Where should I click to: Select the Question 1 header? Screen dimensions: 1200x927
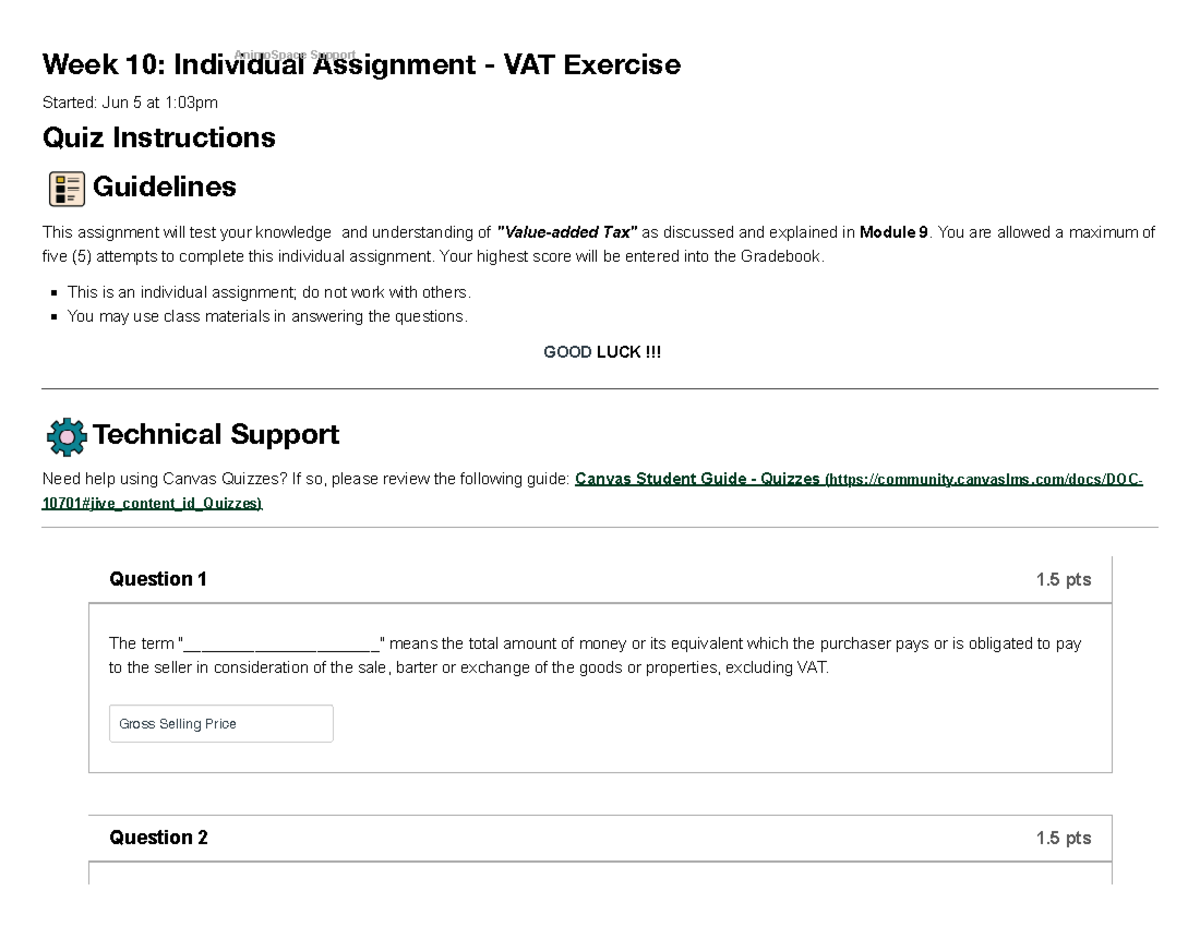pyautogui.click(x=157, y=578)
